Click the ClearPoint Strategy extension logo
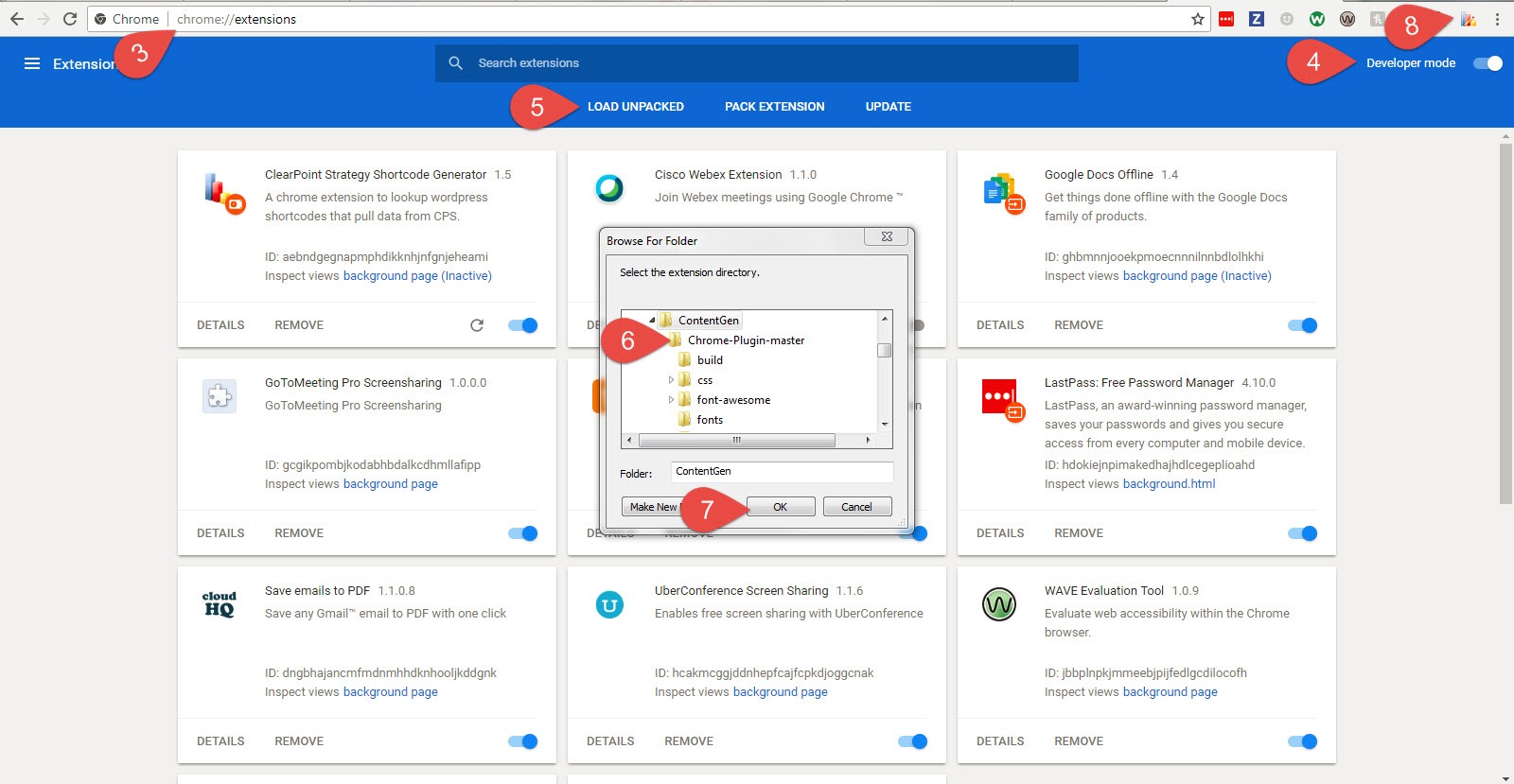Screen dimensions: 1514x784 (x=224, y=193)
